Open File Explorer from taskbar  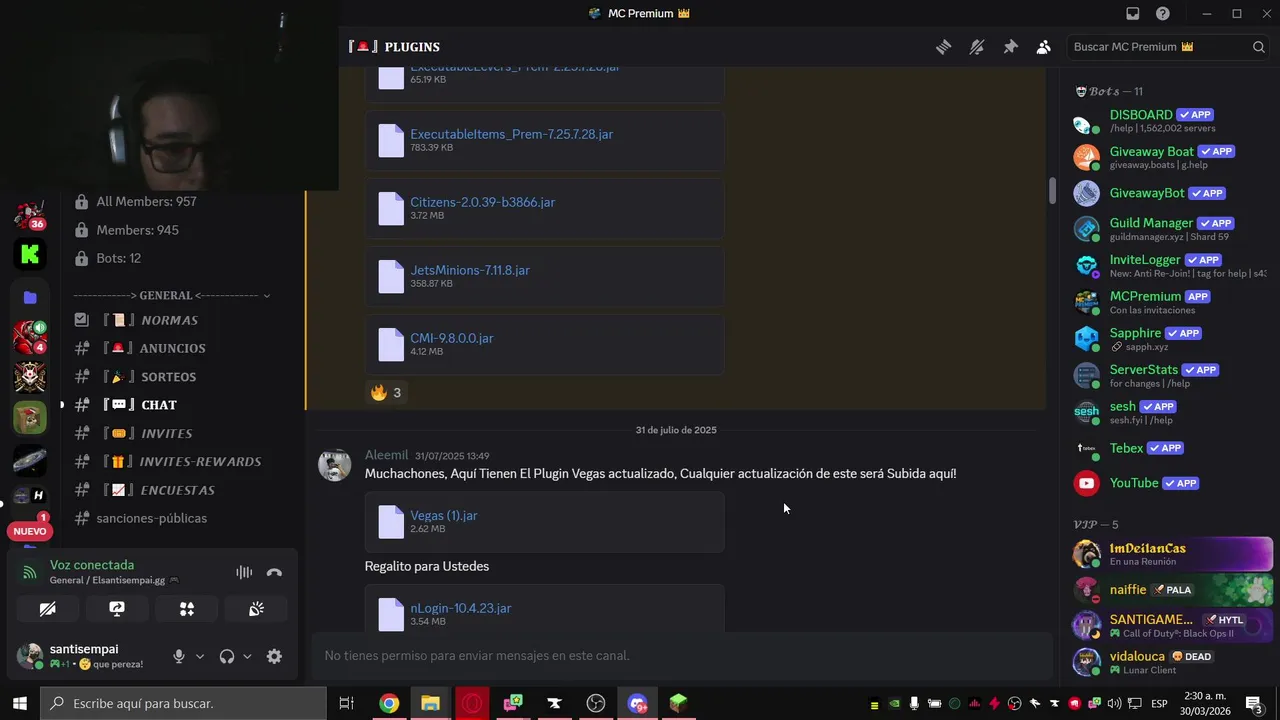(430, 703)
